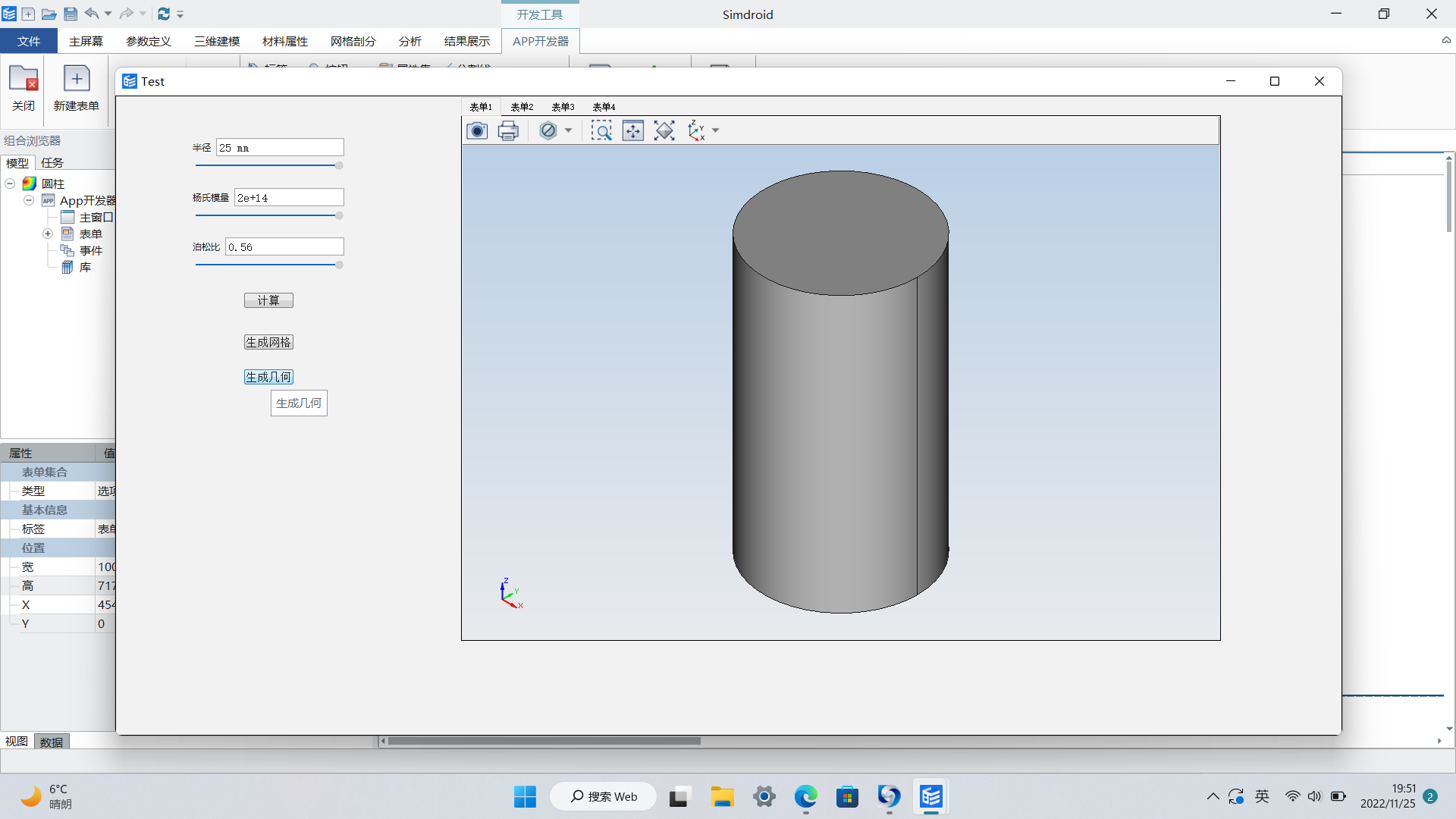Screen dimensions: 1456x819
Task: Click the 生成几何 button
Action: point(268,377)
